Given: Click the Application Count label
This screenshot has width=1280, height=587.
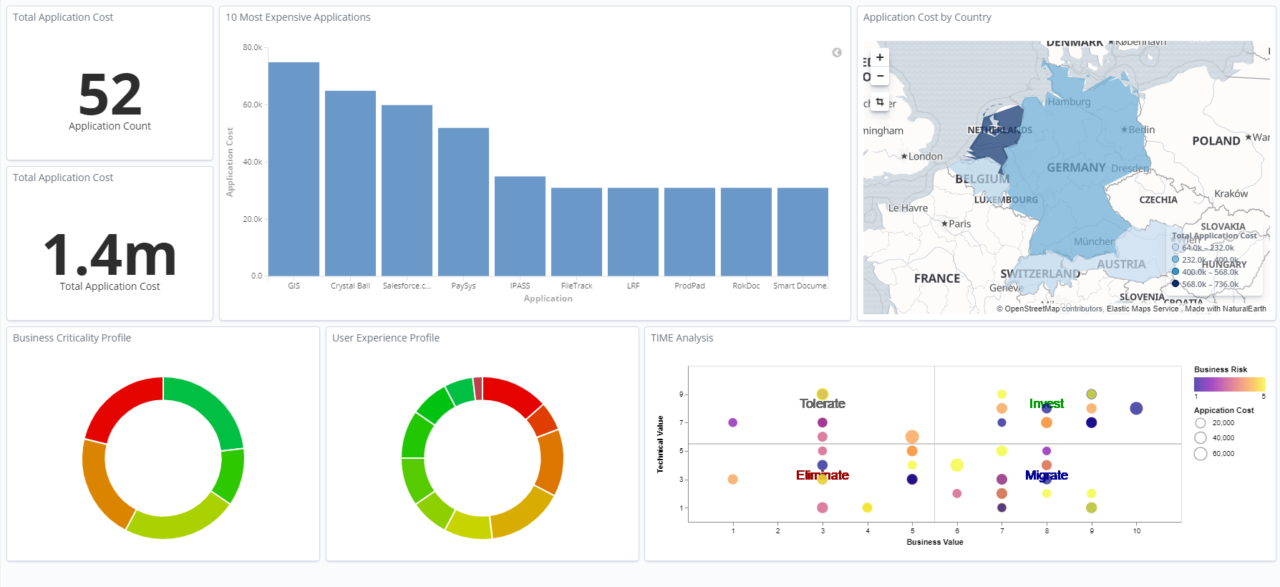Looking at the screenshot, I should pos(110,127).
